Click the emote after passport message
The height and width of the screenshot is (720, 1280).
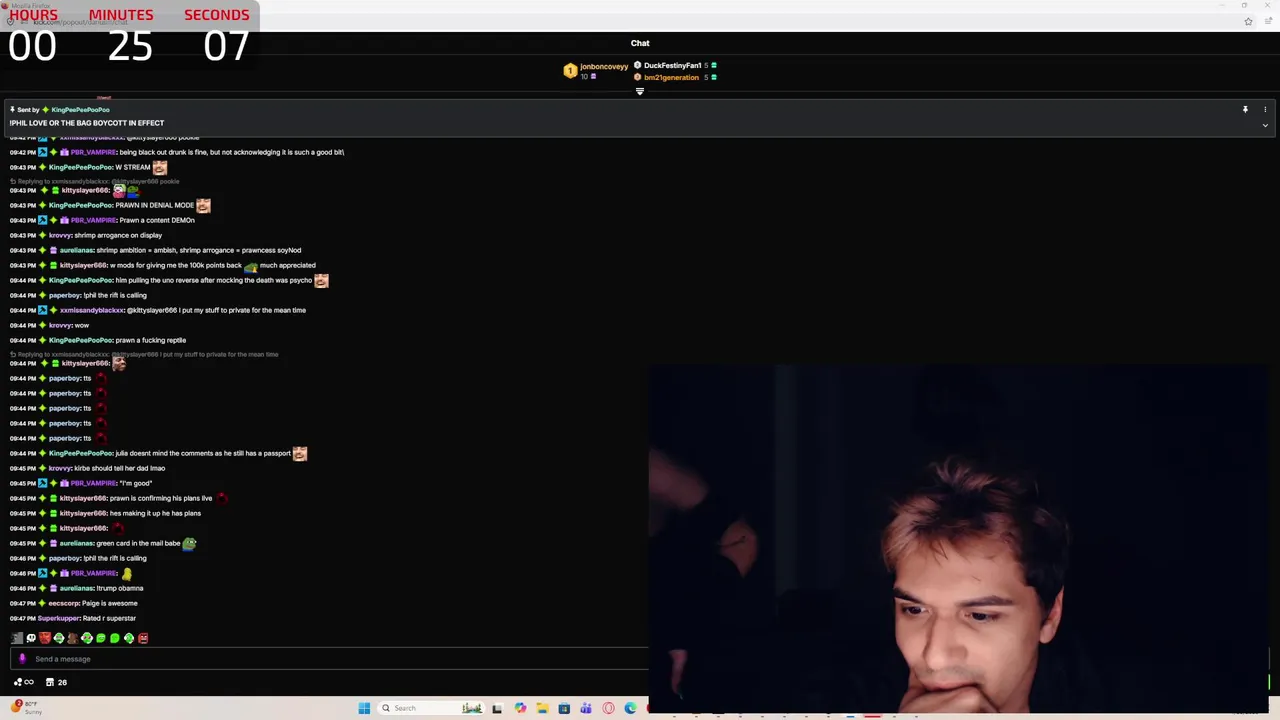[x=300, y=453]
